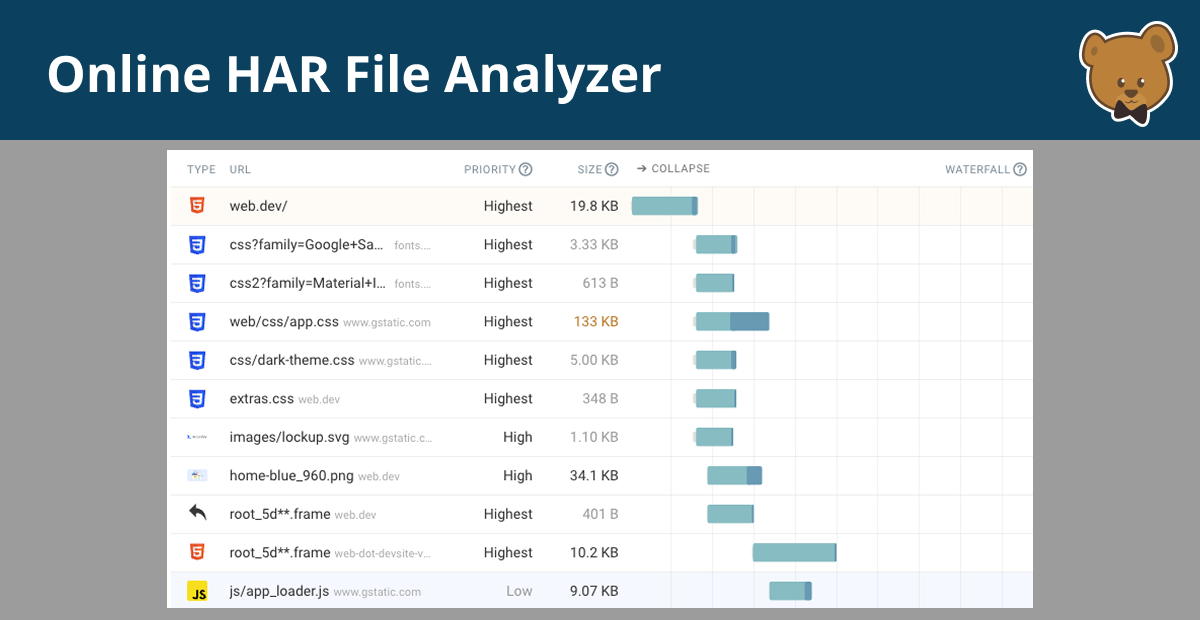This screenshot has width=1200, height=620.
Task: Click the redirect arrow icon on root_5d**.frame
Action: (197, 513)
